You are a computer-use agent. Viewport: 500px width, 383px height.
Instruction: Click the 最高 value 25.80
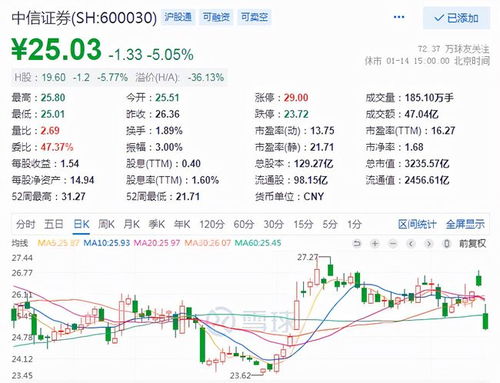53,98
